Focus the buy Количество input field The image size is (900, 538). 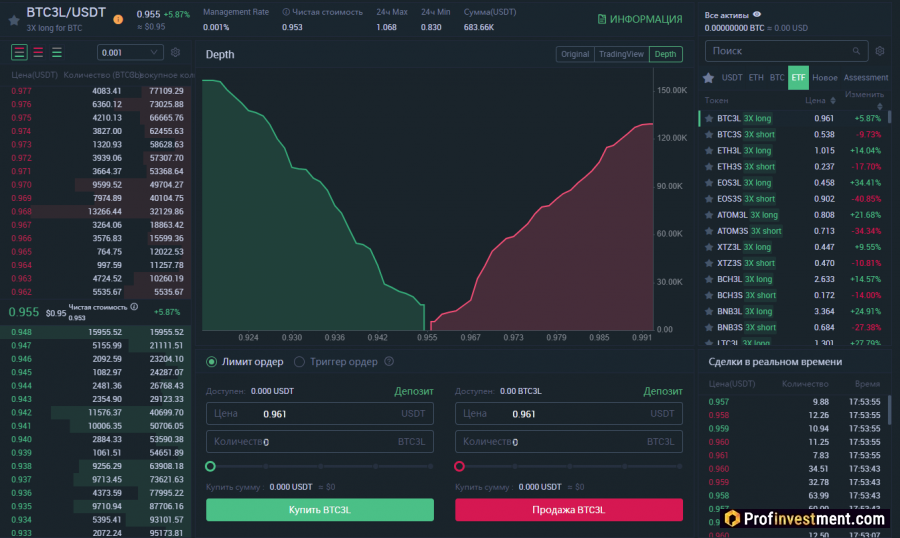(320, 442)
